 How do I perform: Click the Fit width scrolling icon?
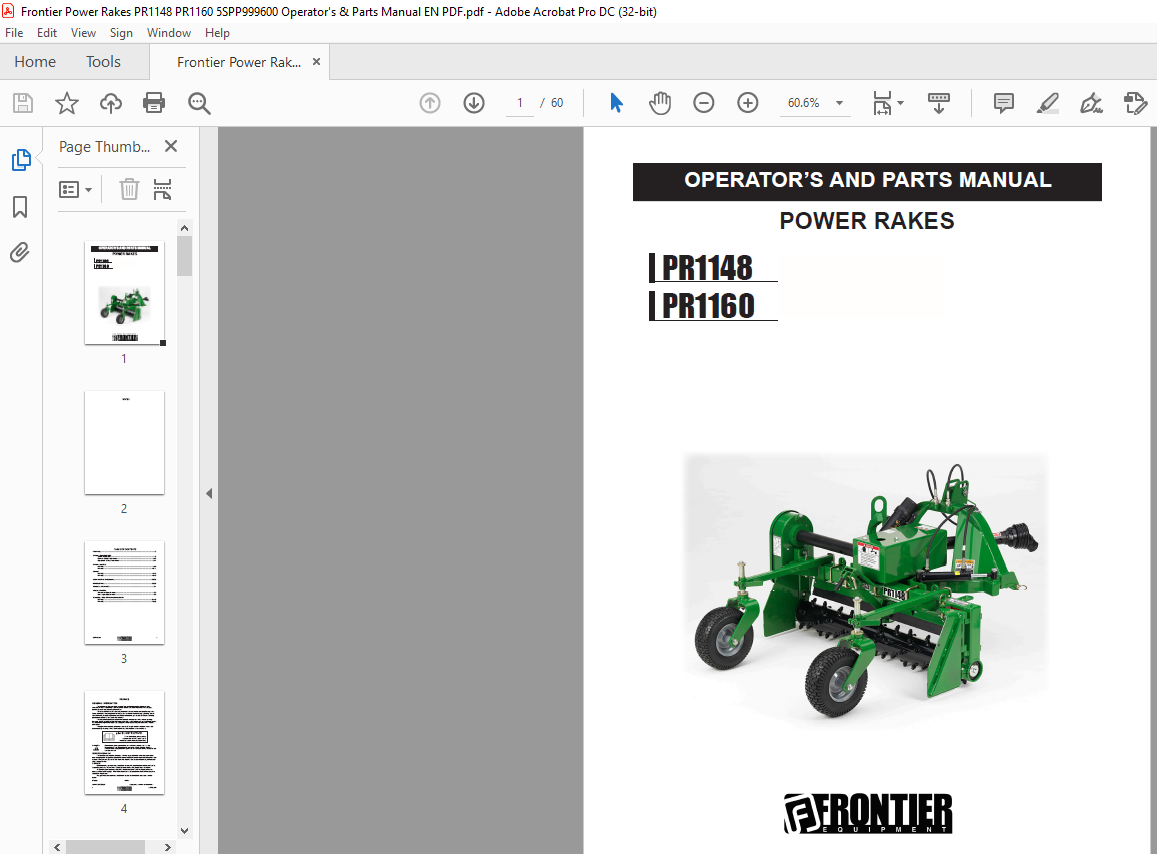pos(883,103)
